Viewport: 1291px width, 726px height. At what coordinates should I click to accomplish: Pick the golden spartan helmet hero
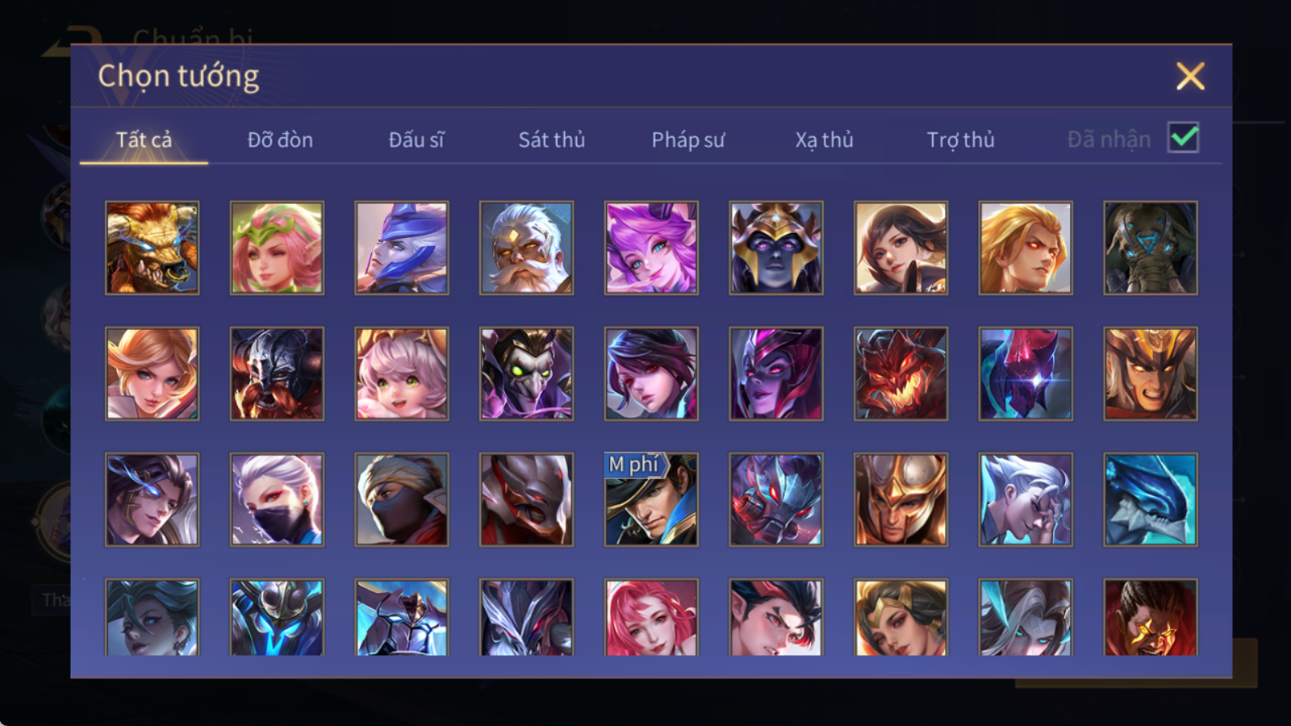[x=900, y=500]
